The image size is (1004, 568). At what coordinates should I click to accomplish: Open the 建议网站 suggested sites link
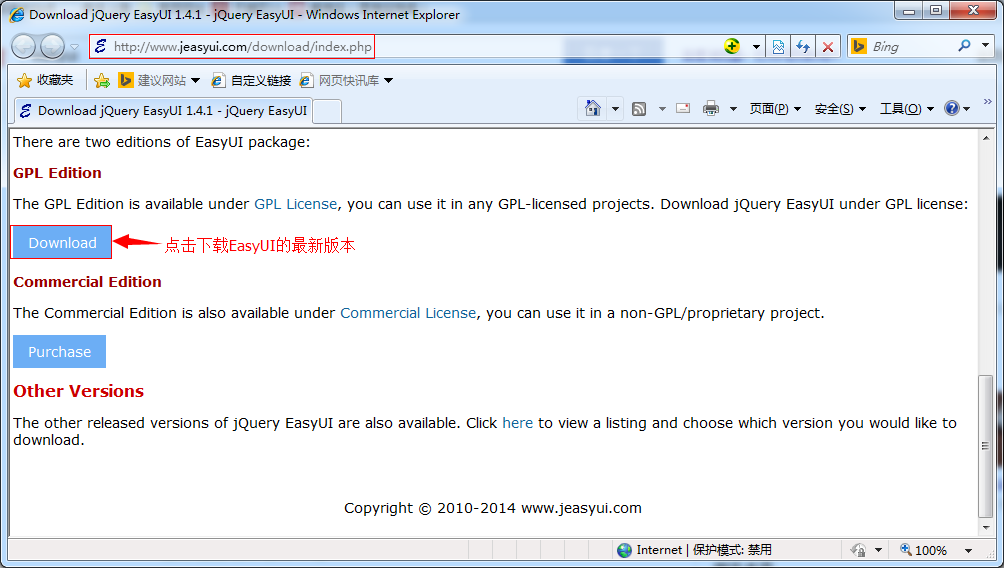pos(159,80)
